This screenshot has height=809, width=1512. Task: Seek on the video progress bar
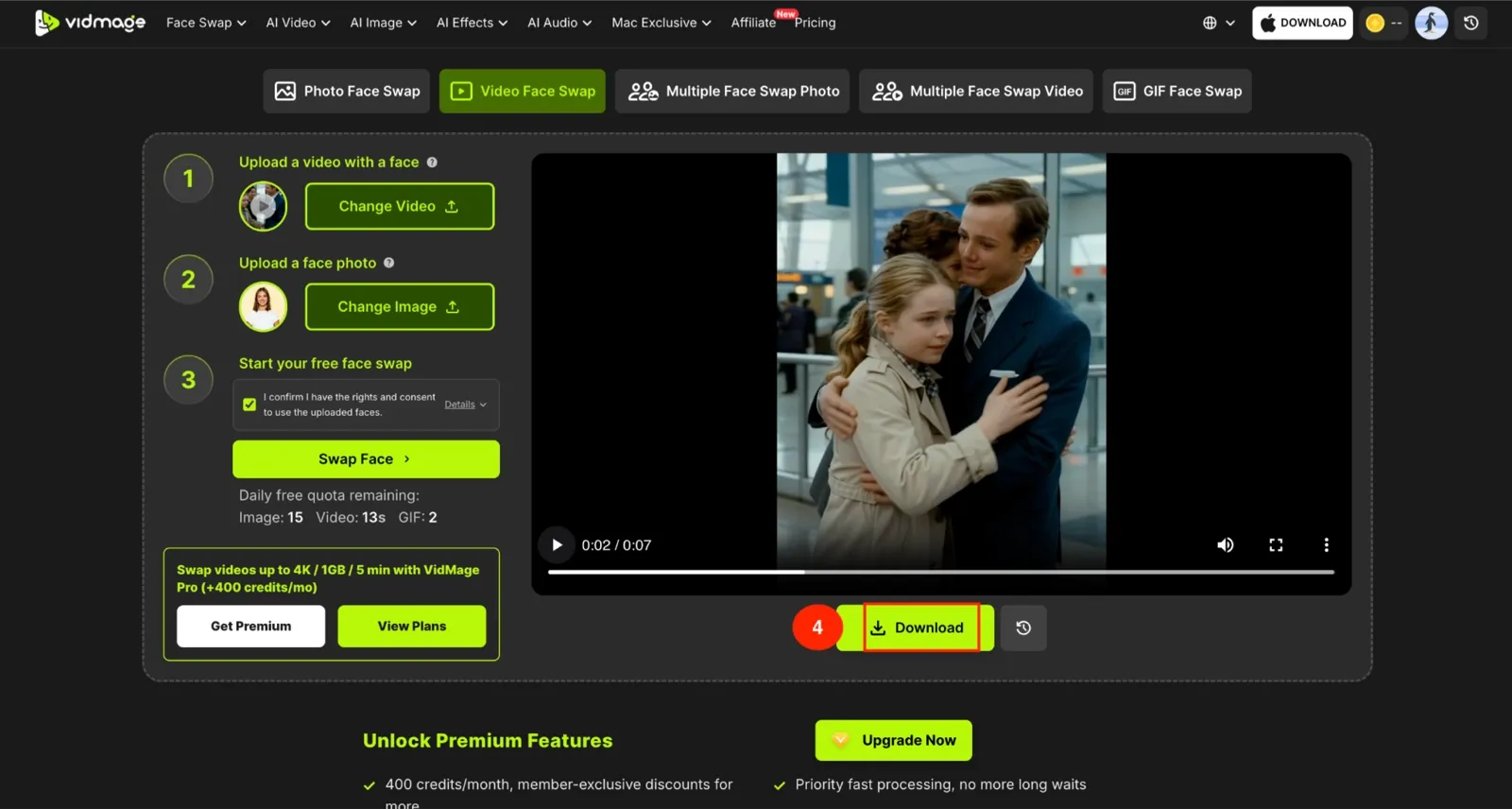tap(941, 572)
